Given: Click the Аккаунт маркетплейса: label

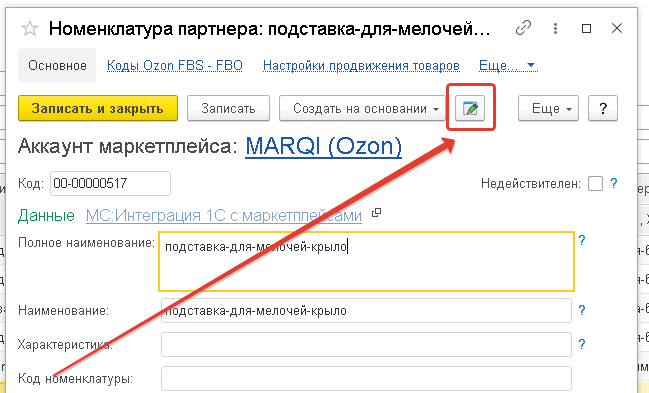Looking at the screenshot, I should pos(127,147).
